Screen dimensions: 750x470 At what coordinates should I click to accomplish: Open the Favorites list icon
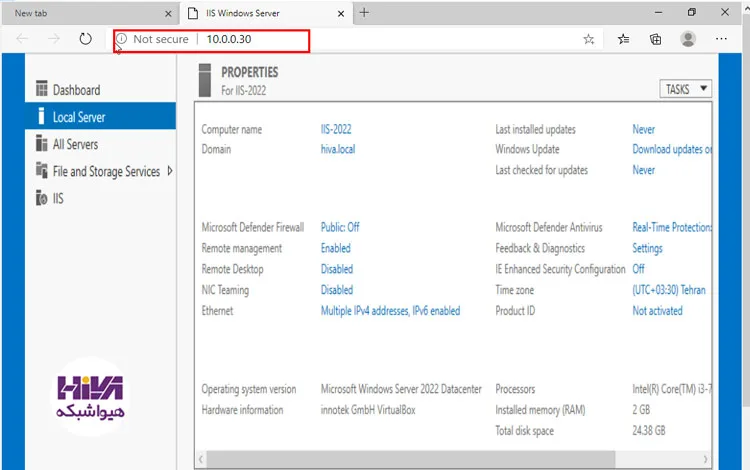(623, 39)
